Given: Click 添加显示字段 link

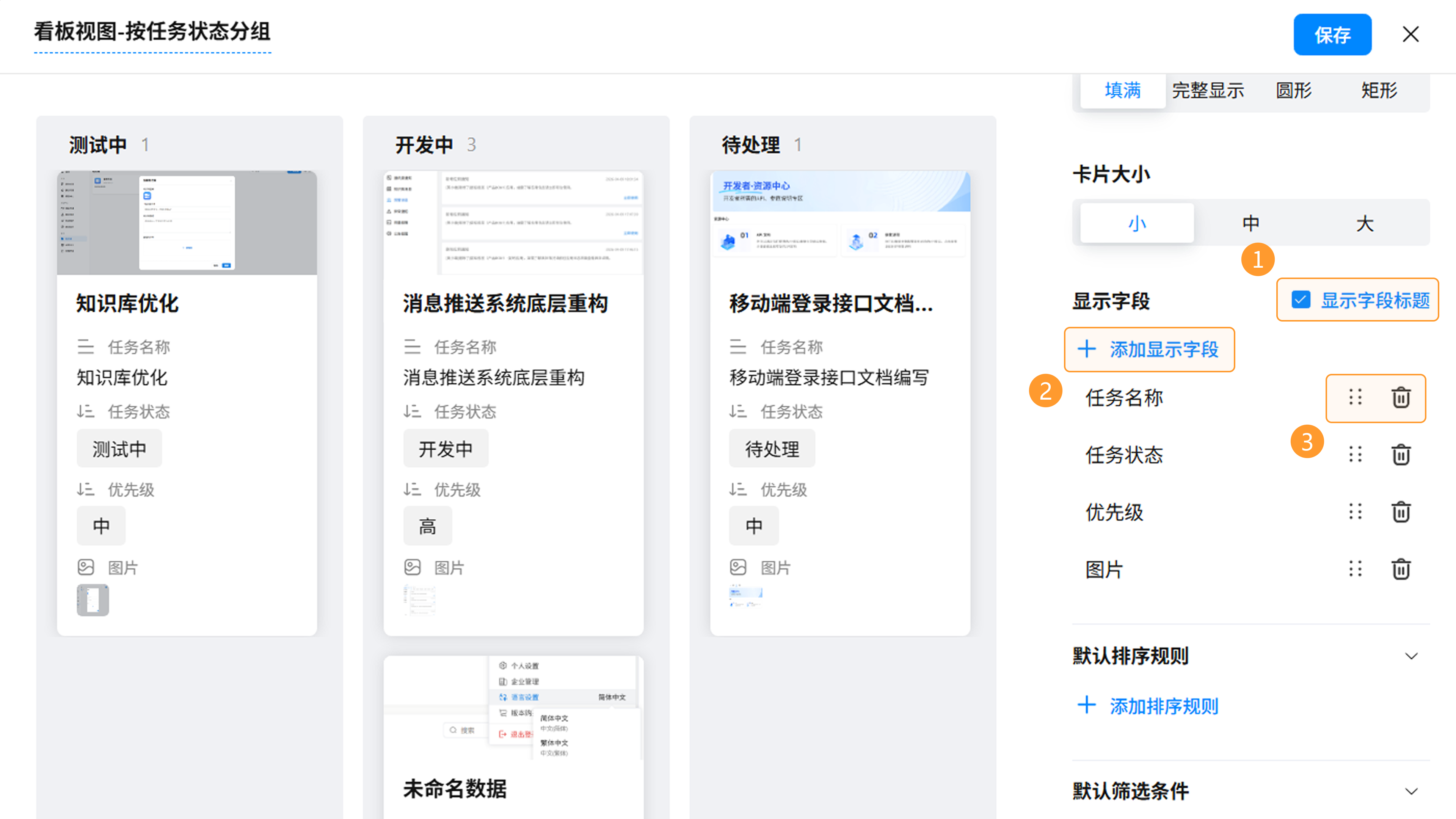Looking at the screenshot, I should (1149, 349).
